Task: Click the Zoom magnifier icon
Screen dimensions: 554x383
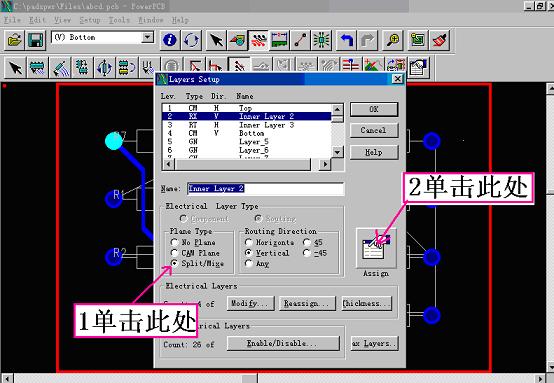Action: click(393, 40)
